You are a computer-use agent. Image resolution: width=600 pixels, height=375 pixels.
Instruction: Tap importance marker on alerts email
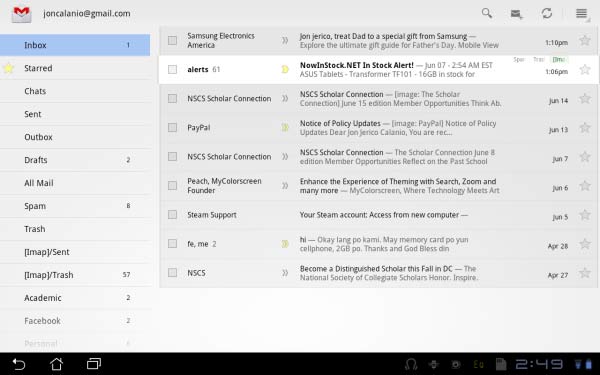(x=285, y=69)
